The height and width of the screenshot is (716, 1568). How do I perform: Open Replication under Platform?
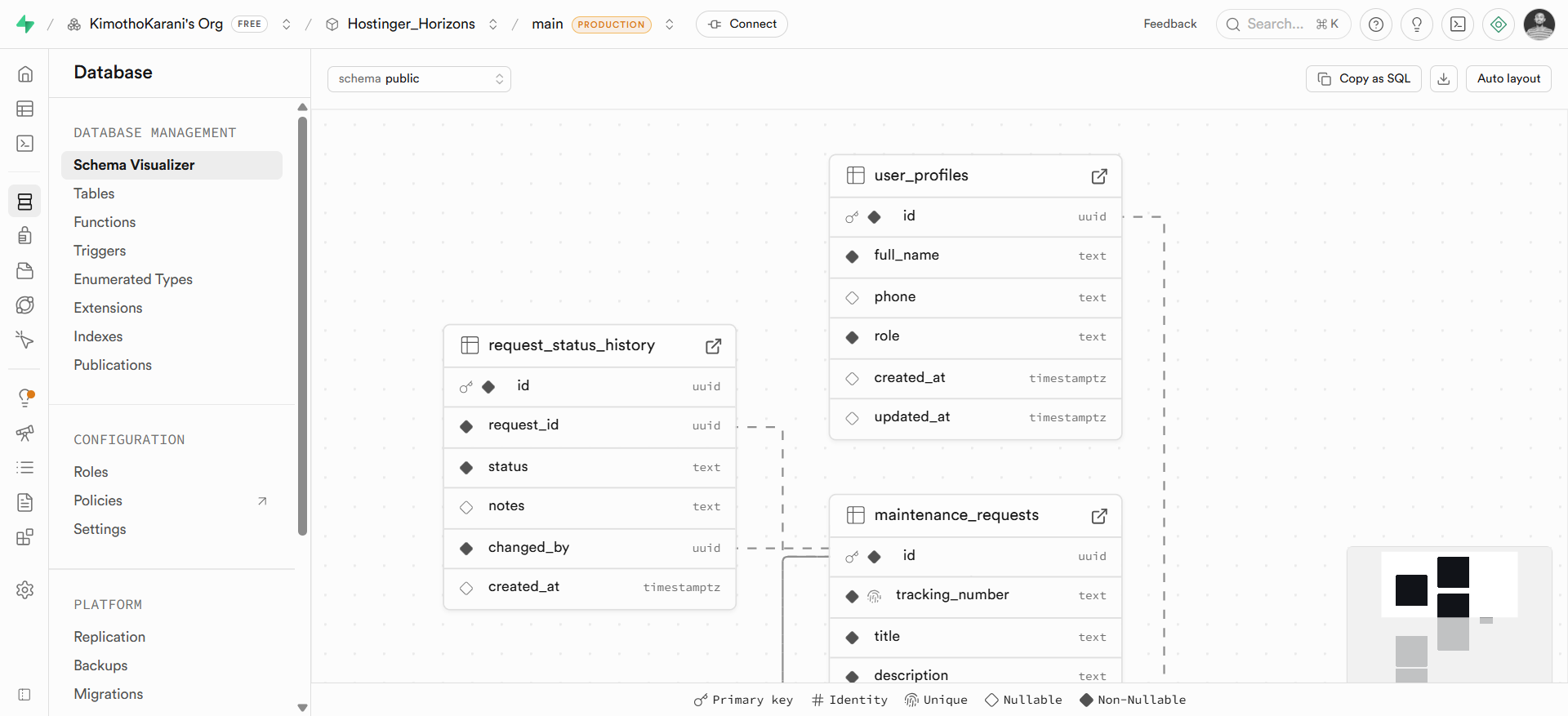coord(109,637)
